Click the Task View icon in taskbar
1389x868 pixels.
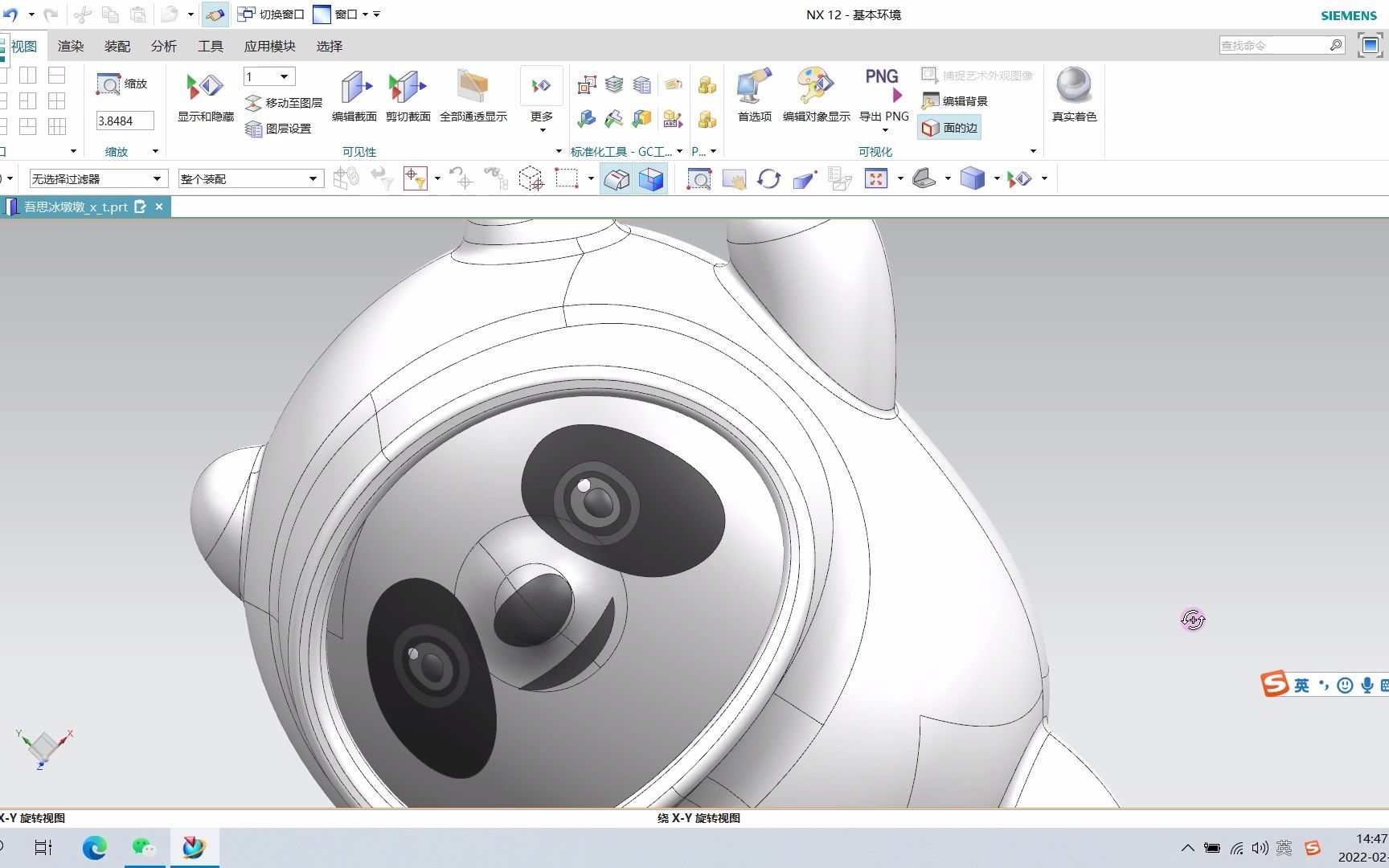point(43,847)
